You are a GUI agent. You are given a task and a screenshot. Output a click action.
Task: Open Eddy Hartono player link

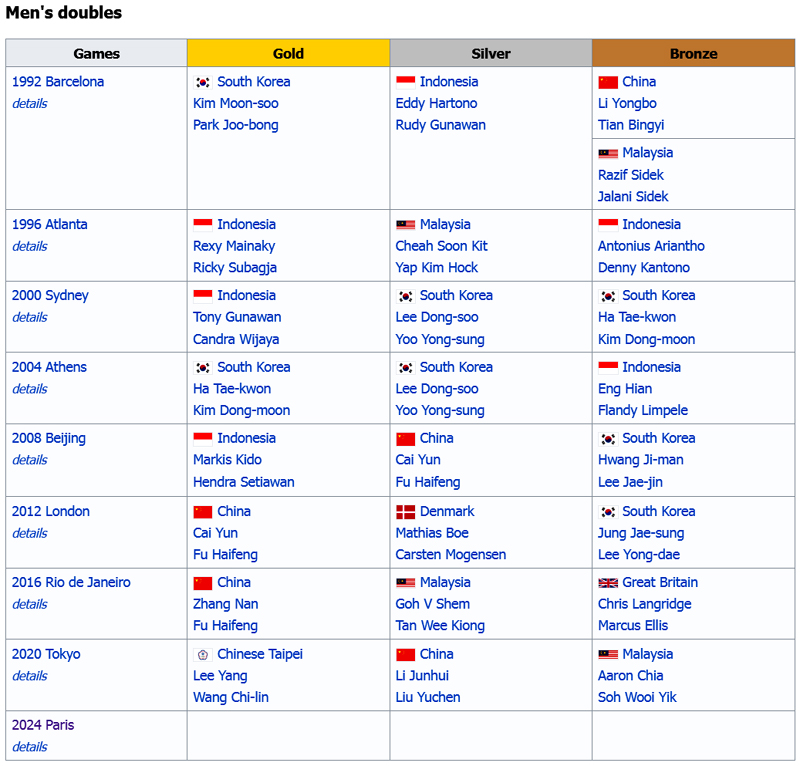[436, 104]
